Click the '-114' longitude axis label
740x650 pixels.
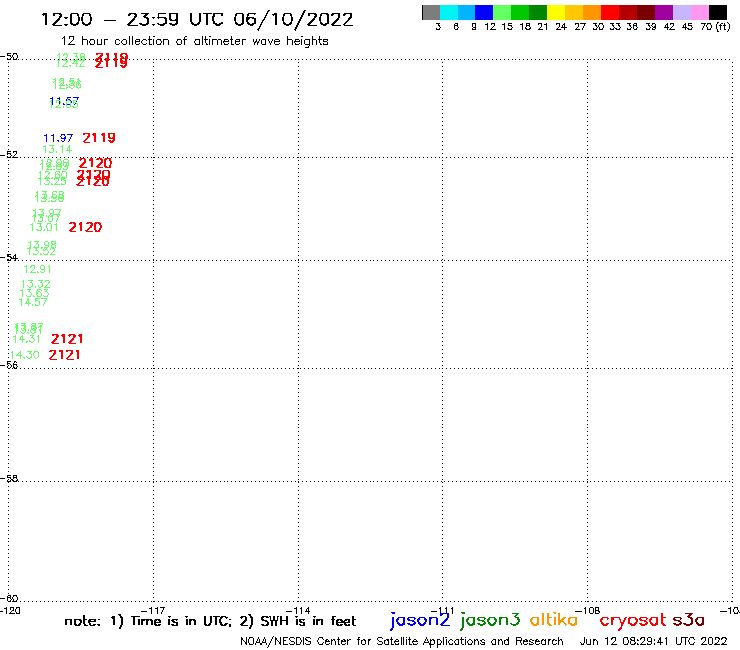coord(298,611)
